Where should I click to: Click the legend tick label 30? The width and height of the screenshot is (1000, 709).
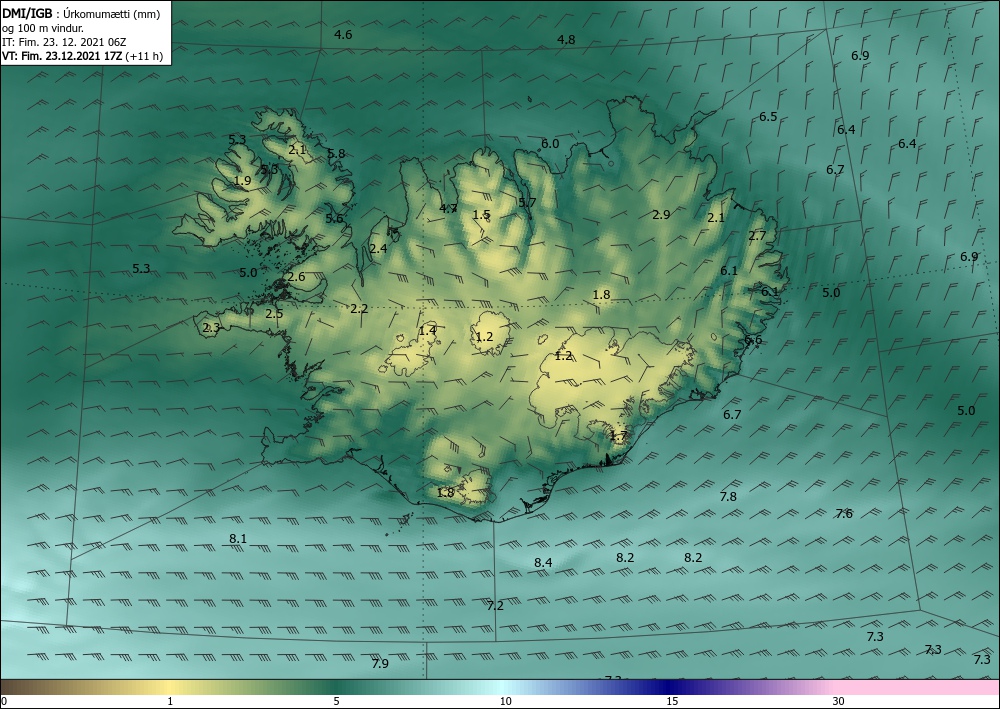tap(839, 702)
